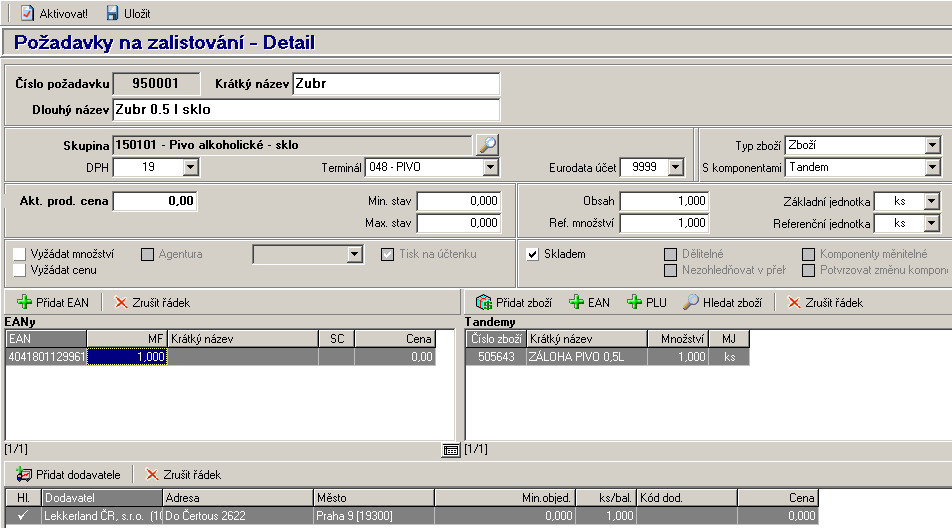This screenshot has width=952, height=528.
Task: Click green plus EAN in Tandemy toolbar
Action: coord(576,302)
